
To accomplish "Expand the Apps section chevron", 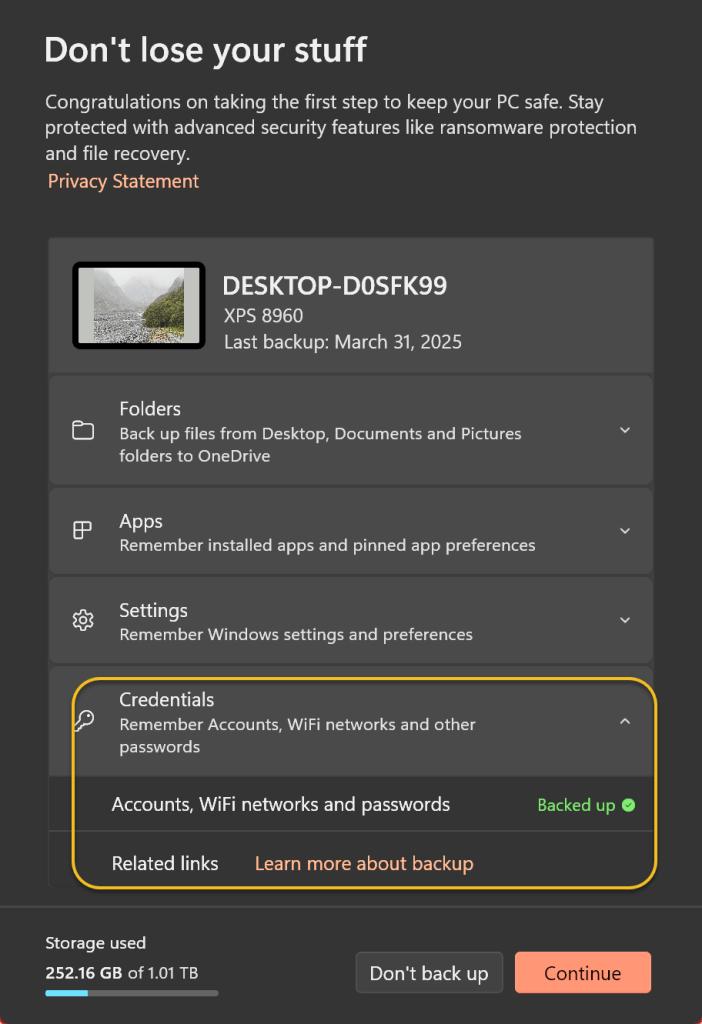I will point(625,531).
